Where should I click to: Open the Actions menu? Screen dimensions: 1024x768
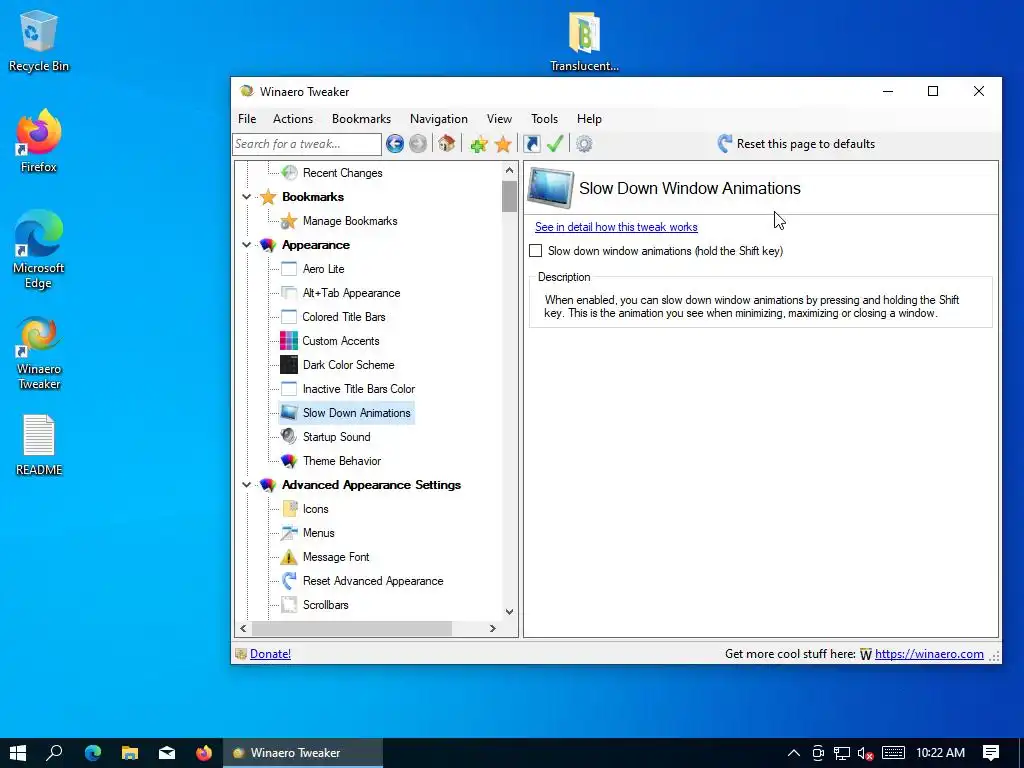293,119
